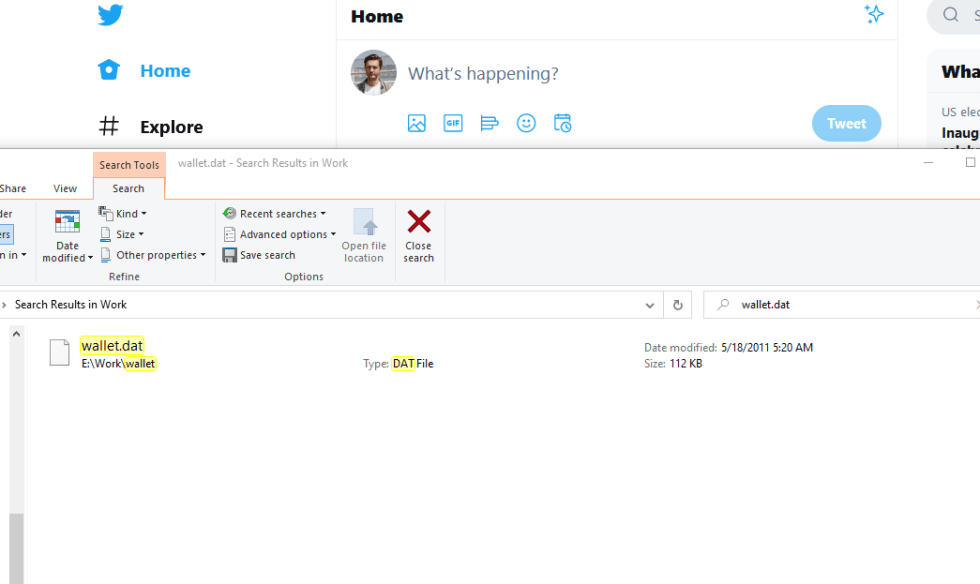Click the sparkle top tweets icon
980x584 pixels.
click(x=873, y=14)
